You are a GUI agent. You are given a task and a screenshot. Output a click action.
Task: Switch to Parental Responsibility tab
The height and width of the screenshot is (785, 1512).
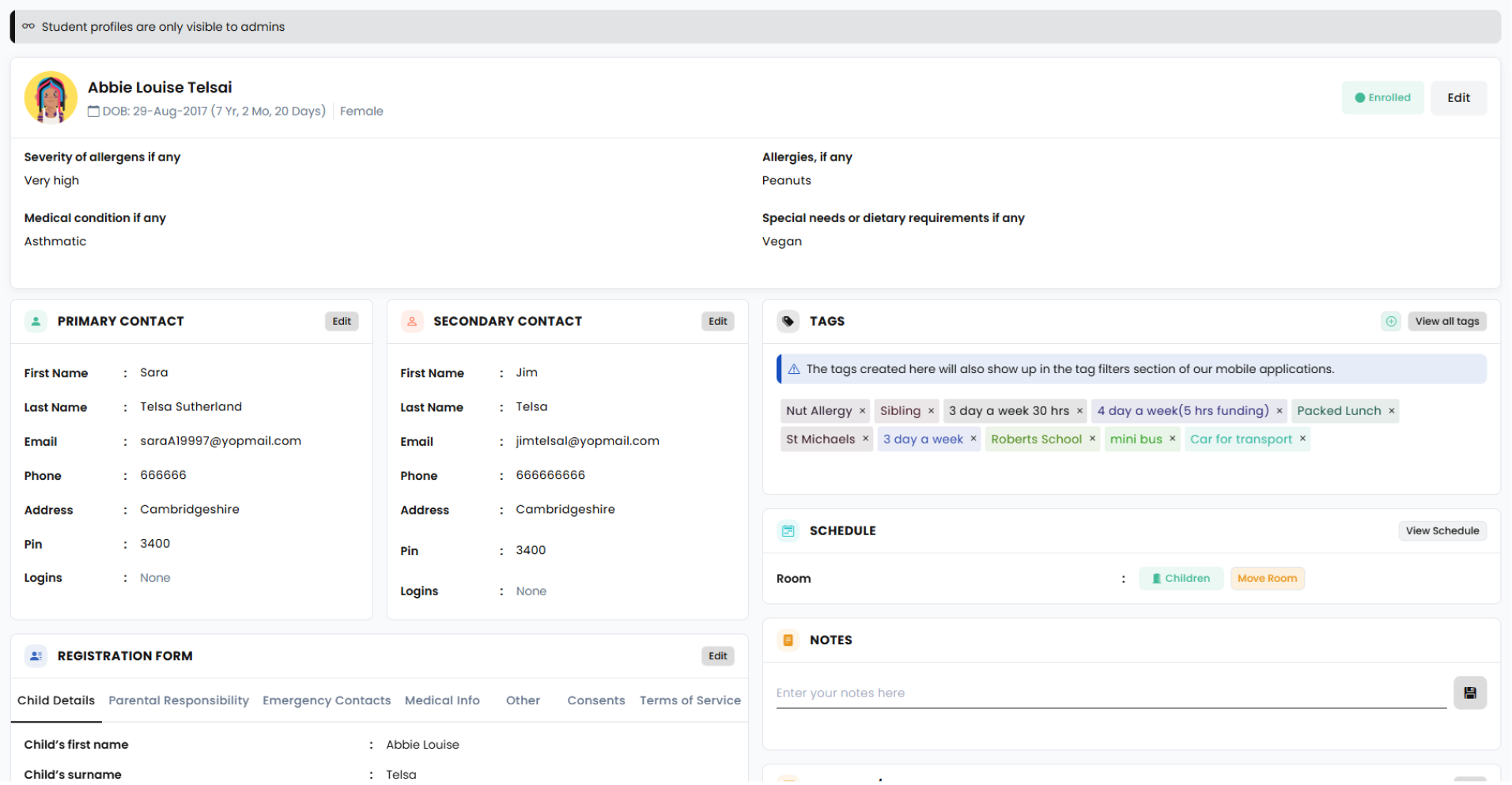pos(179,700)
